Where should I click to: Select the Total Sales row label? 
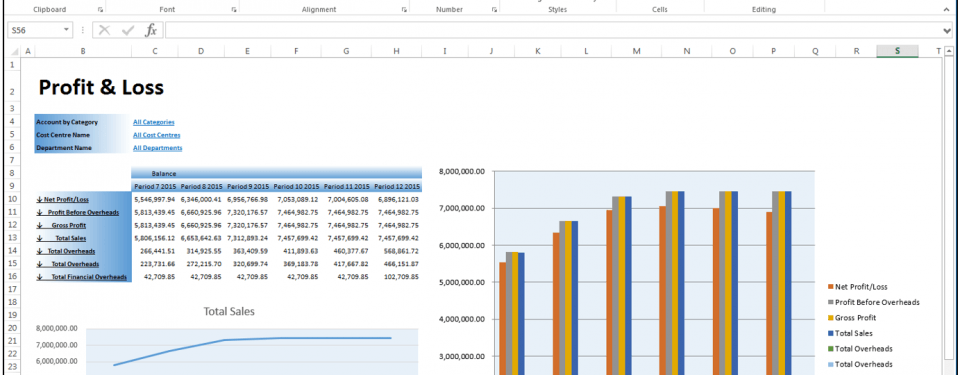70,238
